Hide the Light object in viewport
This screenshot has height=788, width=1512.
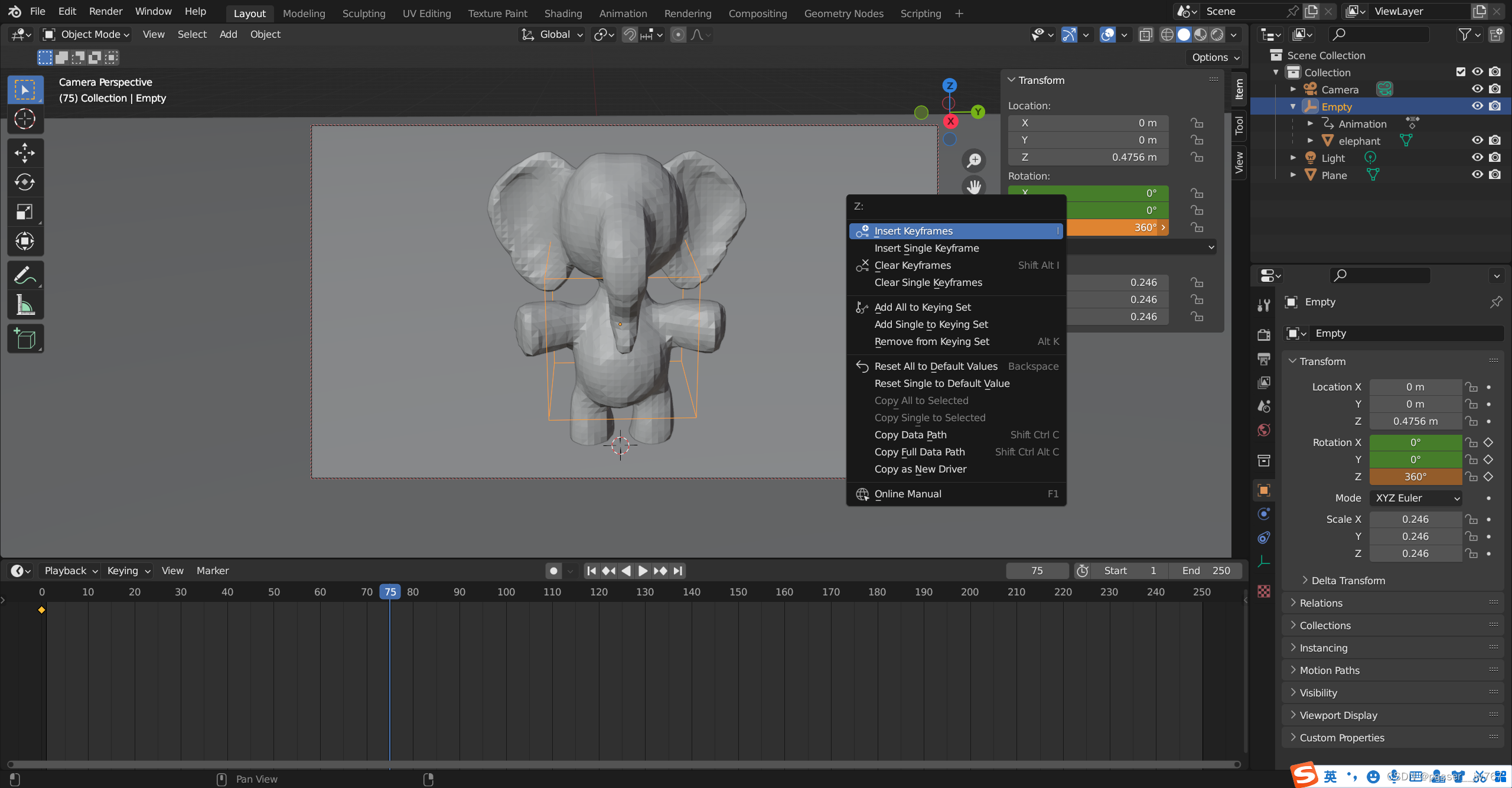1477,158
